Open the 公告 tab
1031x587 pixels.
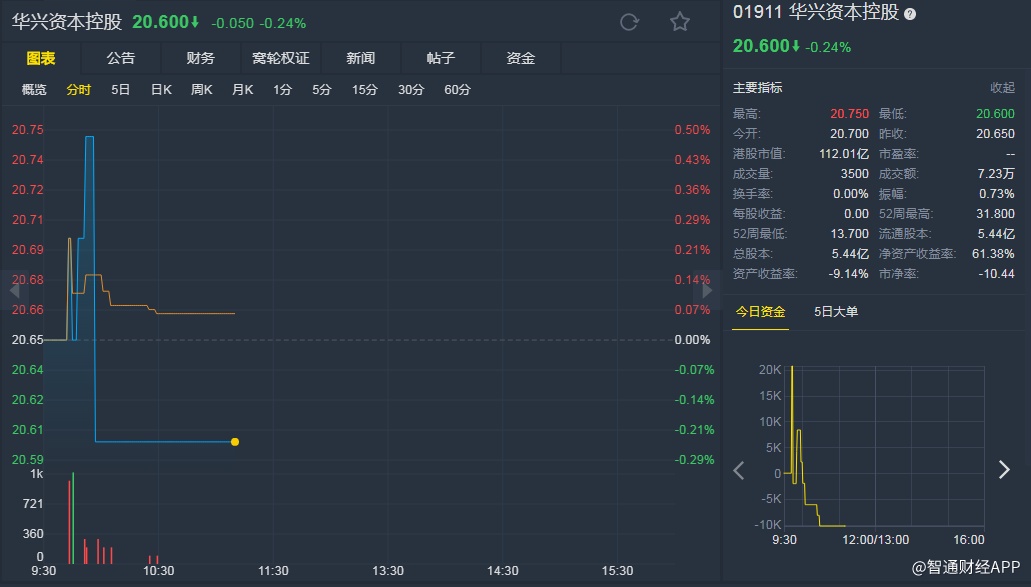(120, 58)
